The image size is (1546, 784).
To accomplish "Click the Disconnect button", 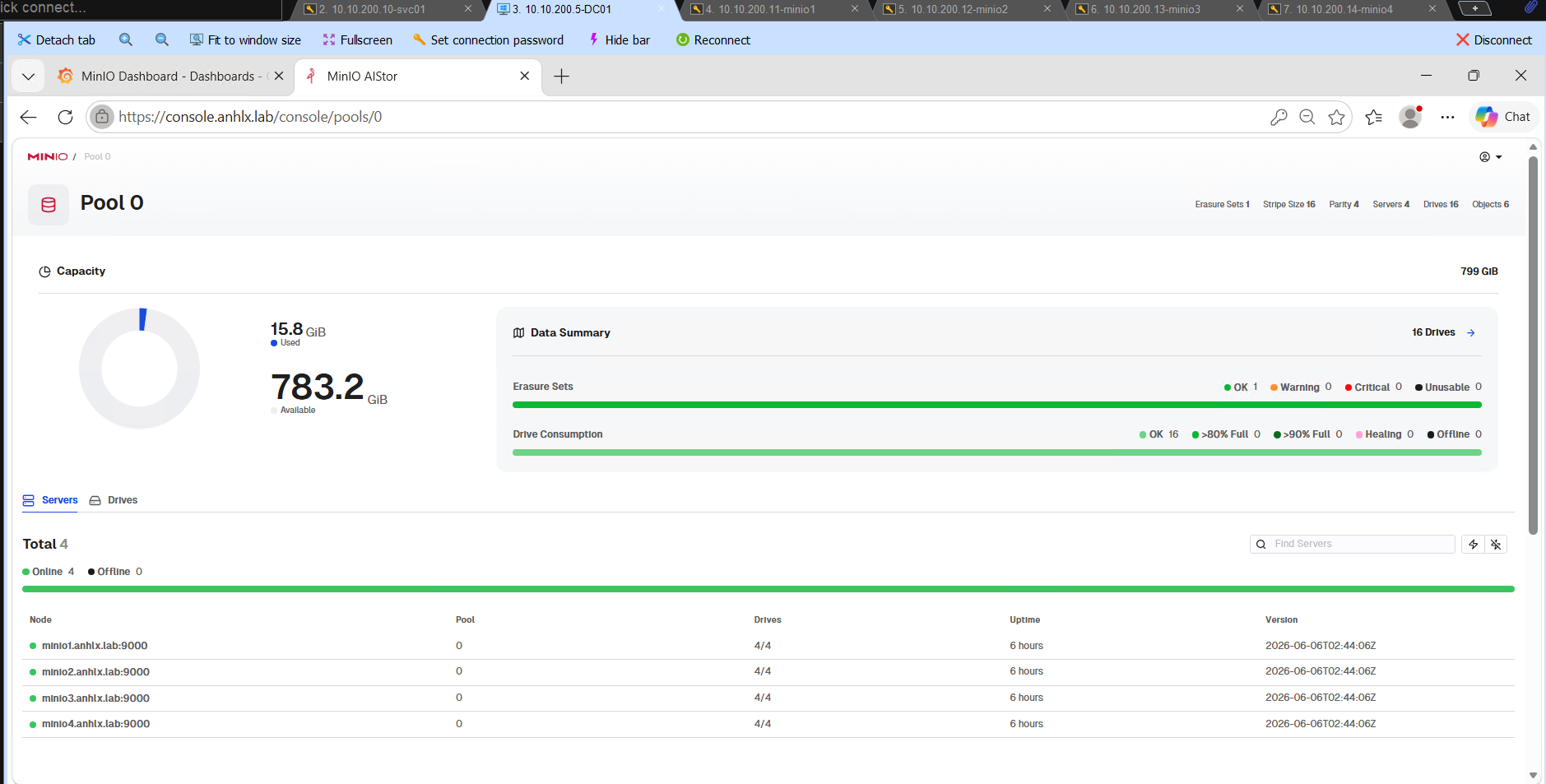I will (x=1494, y=39).
